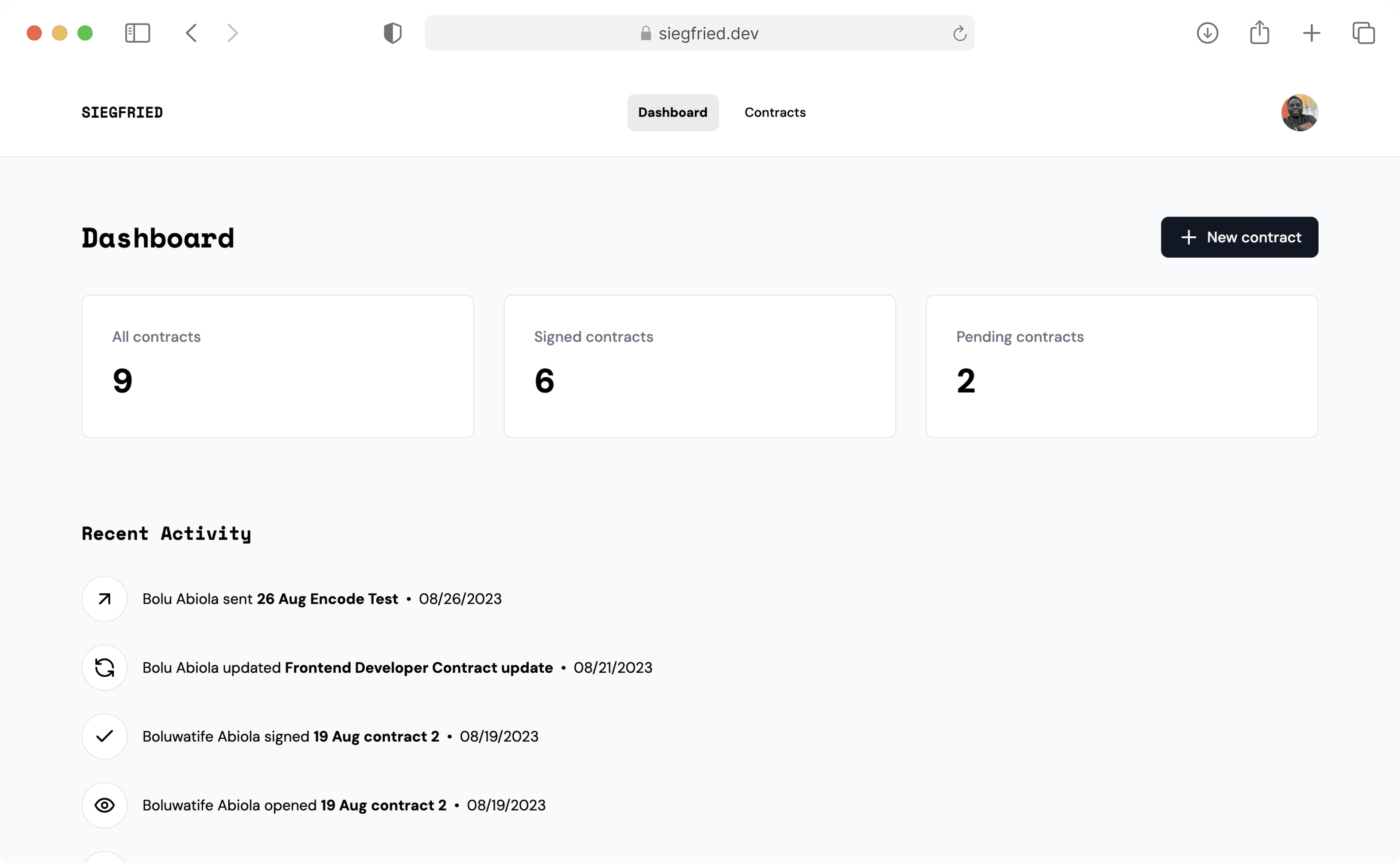Viewport: 1400px width, 863px height.
Task: Click the eye icon for the opened 19 Aug contract
Action: pyautogui.click(x=104, y=805)
